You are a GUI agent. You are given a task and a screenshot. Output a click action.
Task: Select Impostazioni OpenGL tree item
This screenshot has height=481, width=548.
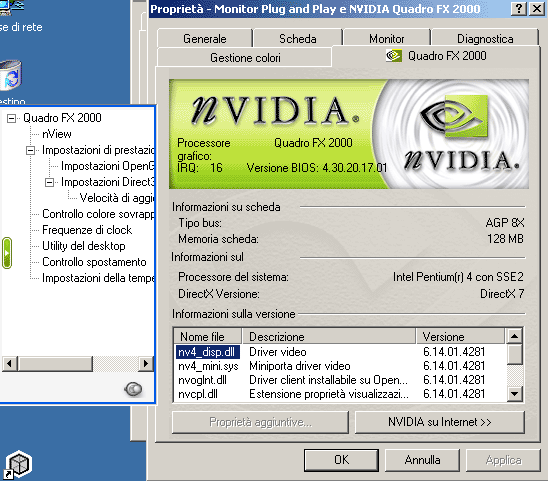click(x=107, y=166)
